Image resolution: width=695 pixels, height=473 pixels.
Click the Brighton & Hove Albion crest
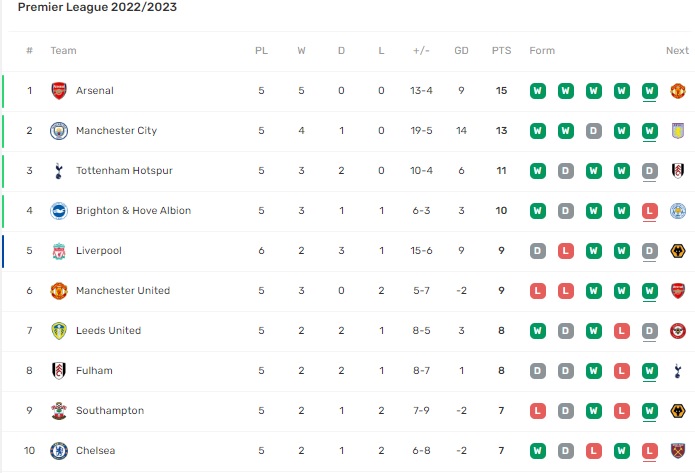(x=59, y=211)
